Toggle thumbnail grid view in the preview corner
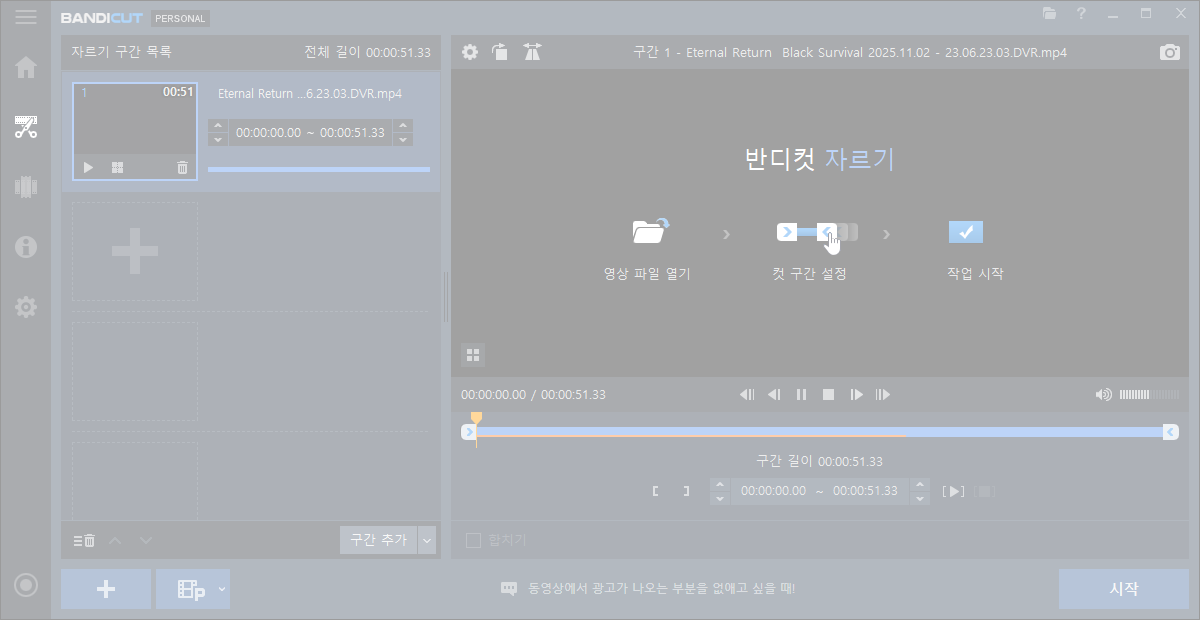Viewport: 1200px width, 620px height. (x=473, y=354)
